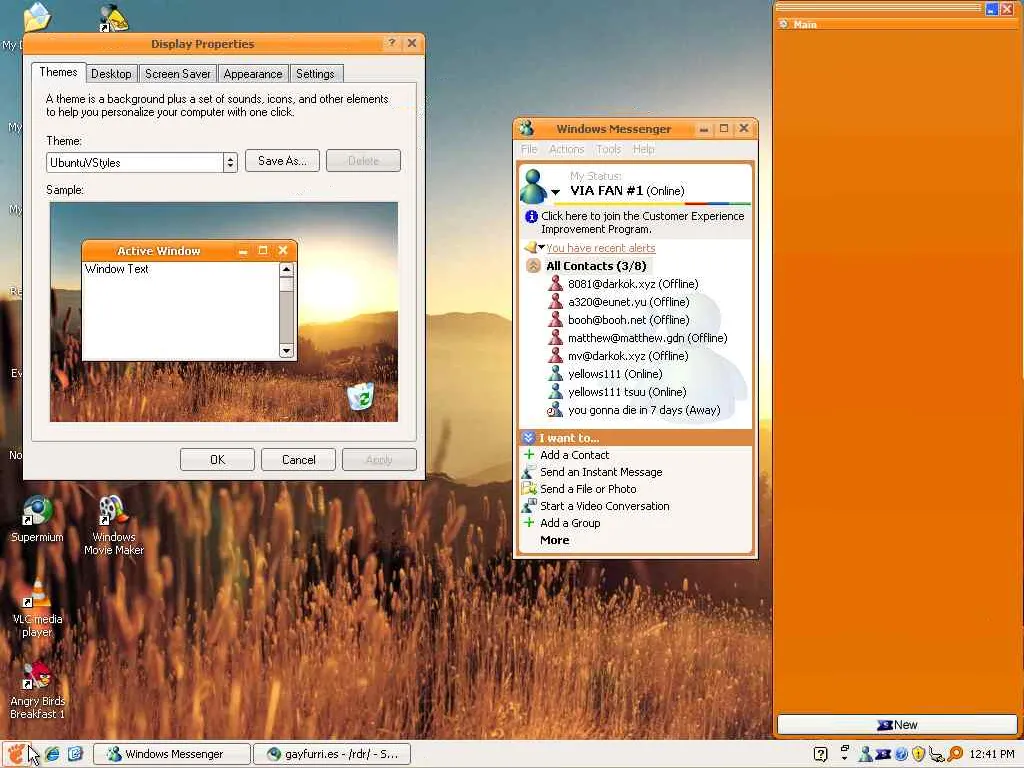Select the Themes tab
Viewport: 1024px width, 768px height.
(x=58, y=72)
